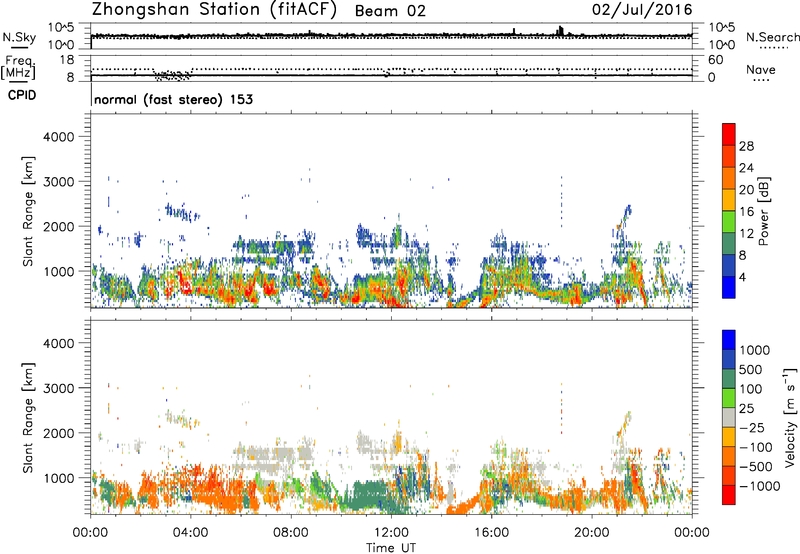Click the 'Power [dB]' color bar label
This screenshot has width=800, height=554.
click(764, 211)
